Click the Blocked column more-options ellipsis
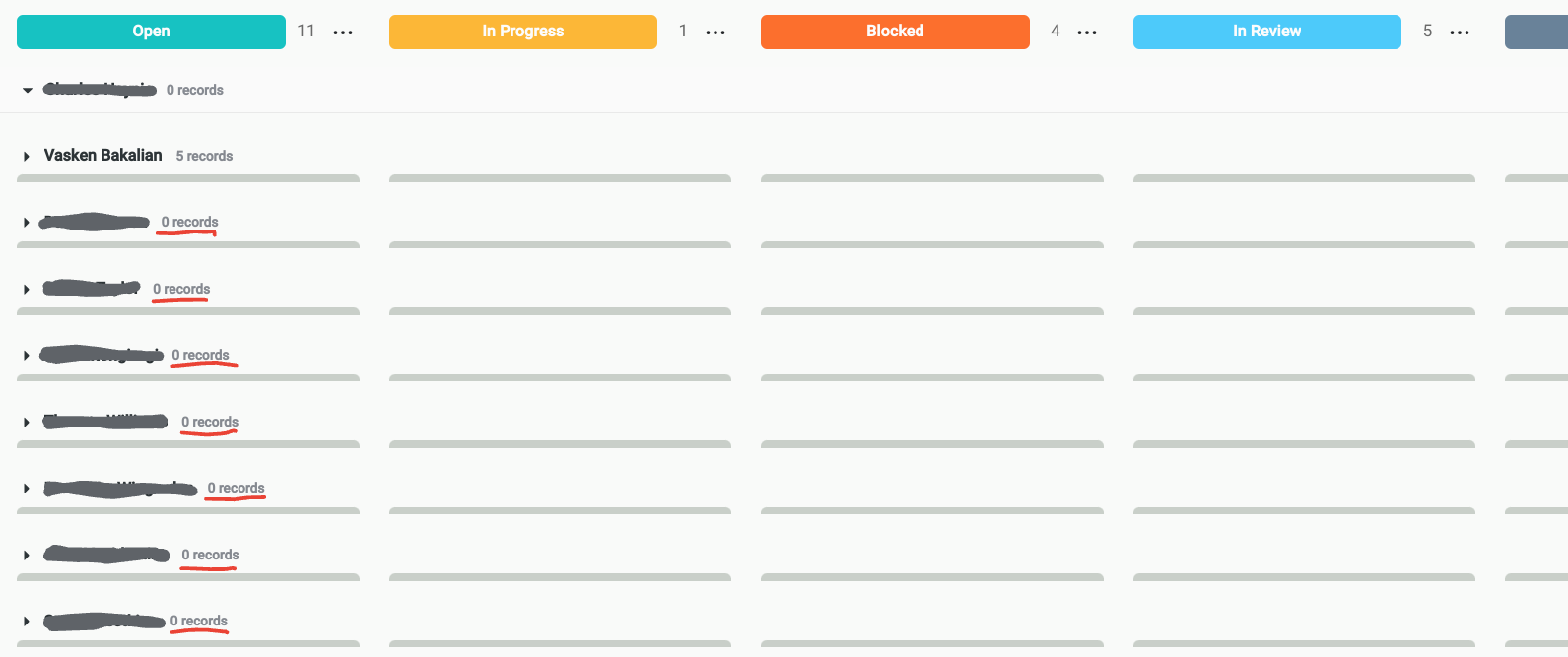The image size is (1568, 657). (1087, 33)
